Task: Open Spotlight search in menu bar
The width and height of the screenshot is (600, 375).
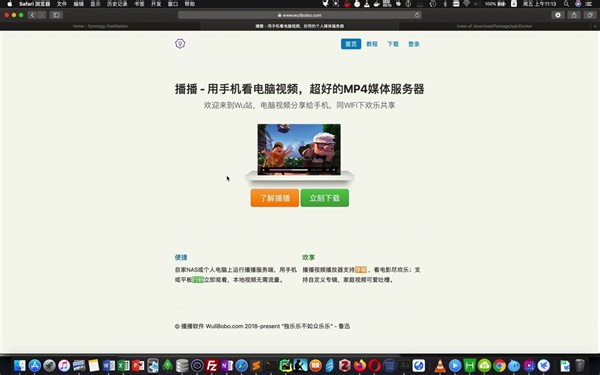Action: tap(566, 4)
